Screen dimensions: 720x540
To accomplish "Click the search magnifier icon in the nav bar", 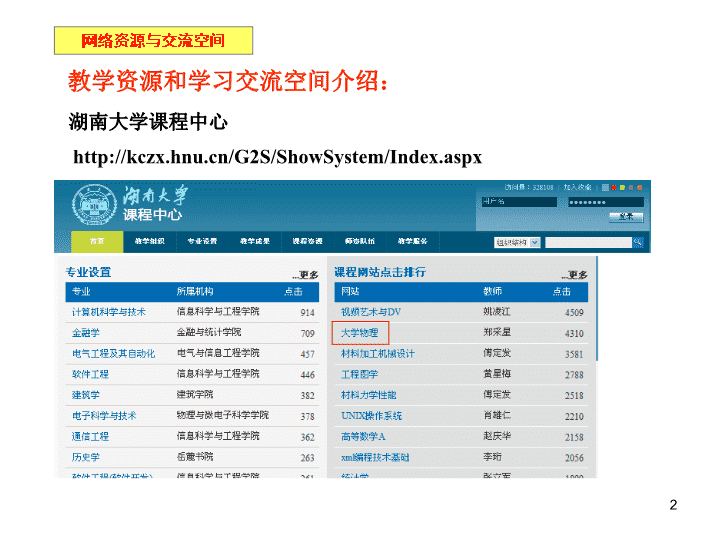I will tap(638, 242).
